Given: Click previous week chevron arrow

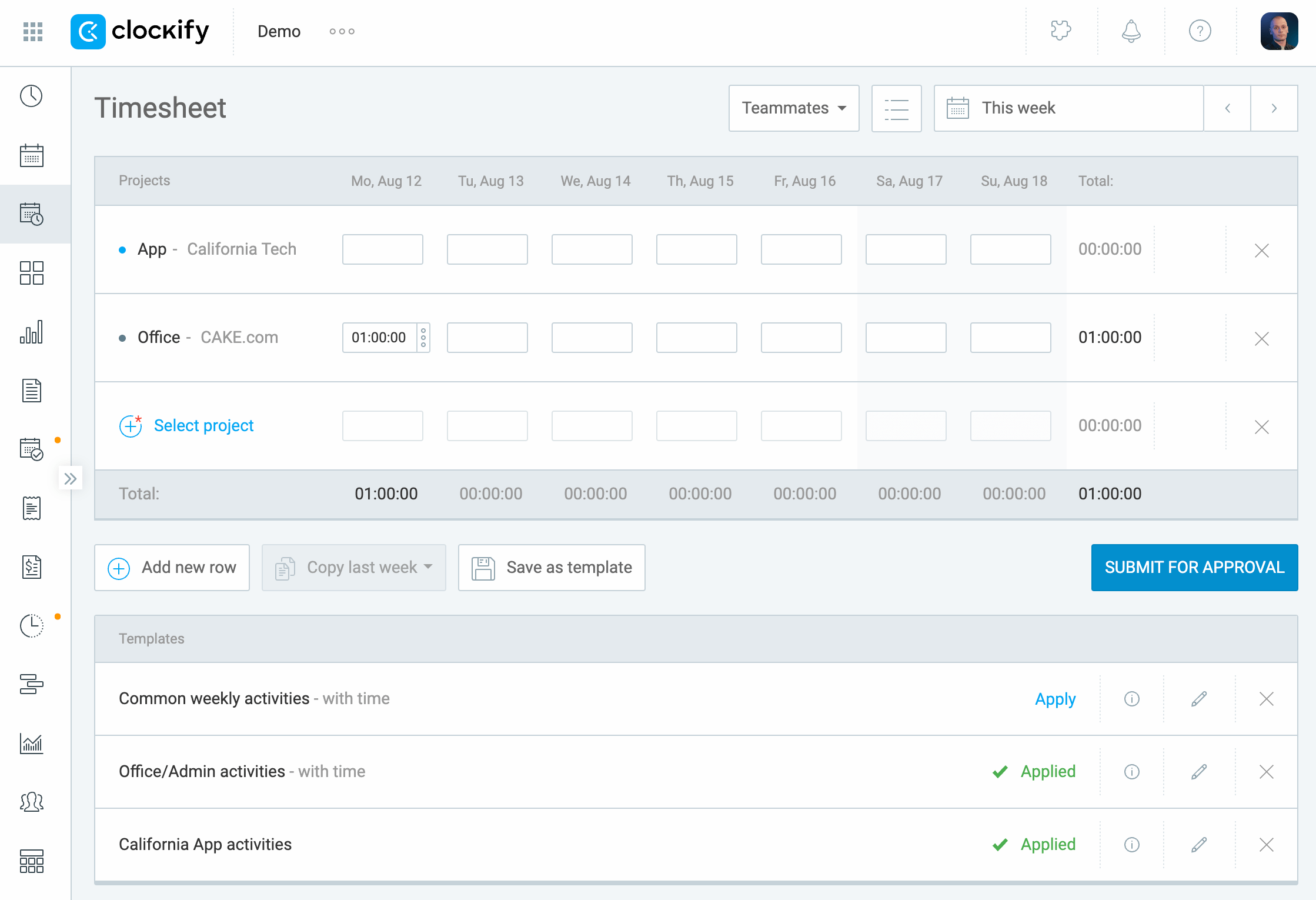Looking at the screenshot, I should [1227, 108].
